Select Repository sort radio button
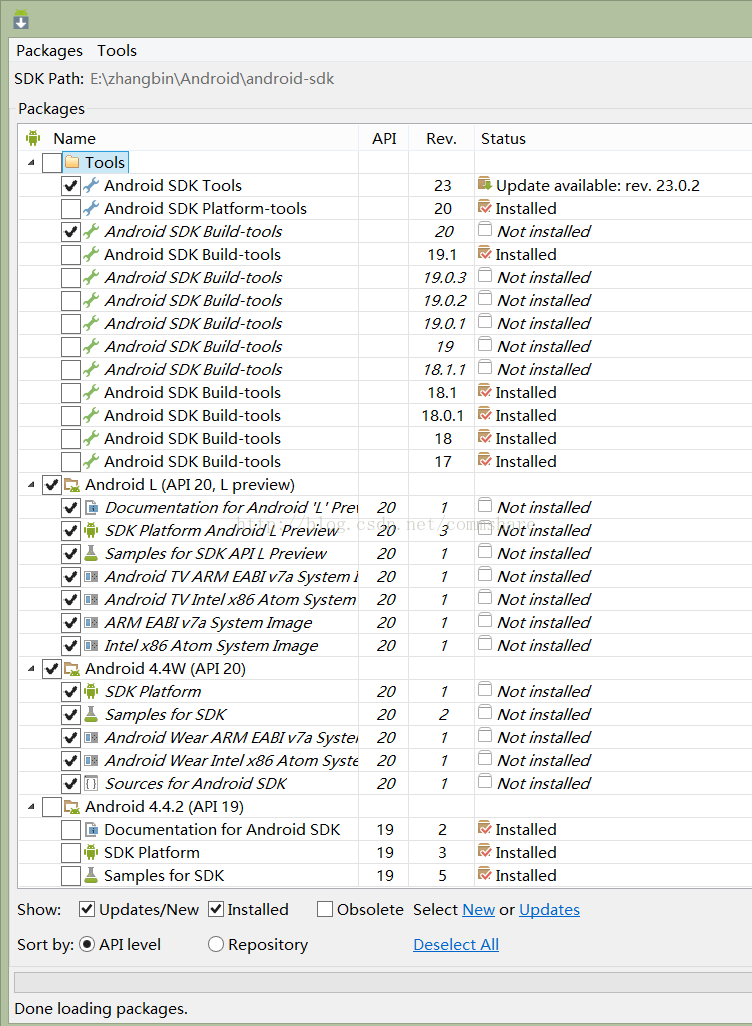 [x=216, y=944]
